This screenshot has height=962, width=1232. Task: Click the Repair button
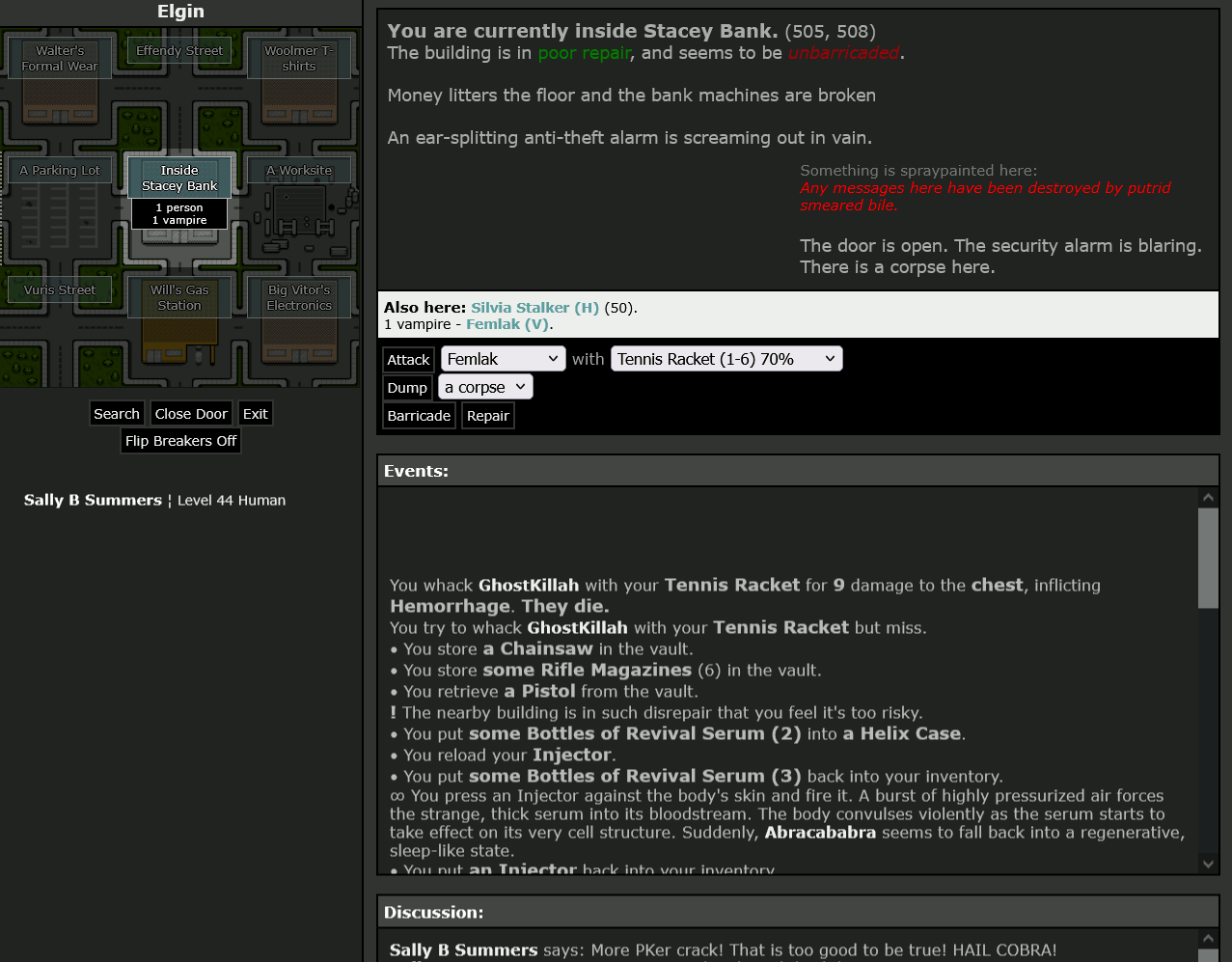[487, 416]
